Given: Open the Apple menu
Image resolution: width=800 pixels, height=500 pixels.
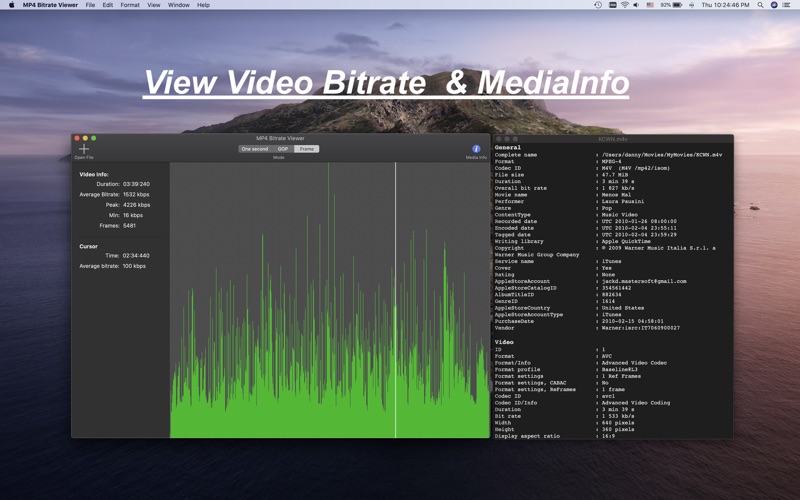Looking at the screenshot, I should (x=11, y=5).
